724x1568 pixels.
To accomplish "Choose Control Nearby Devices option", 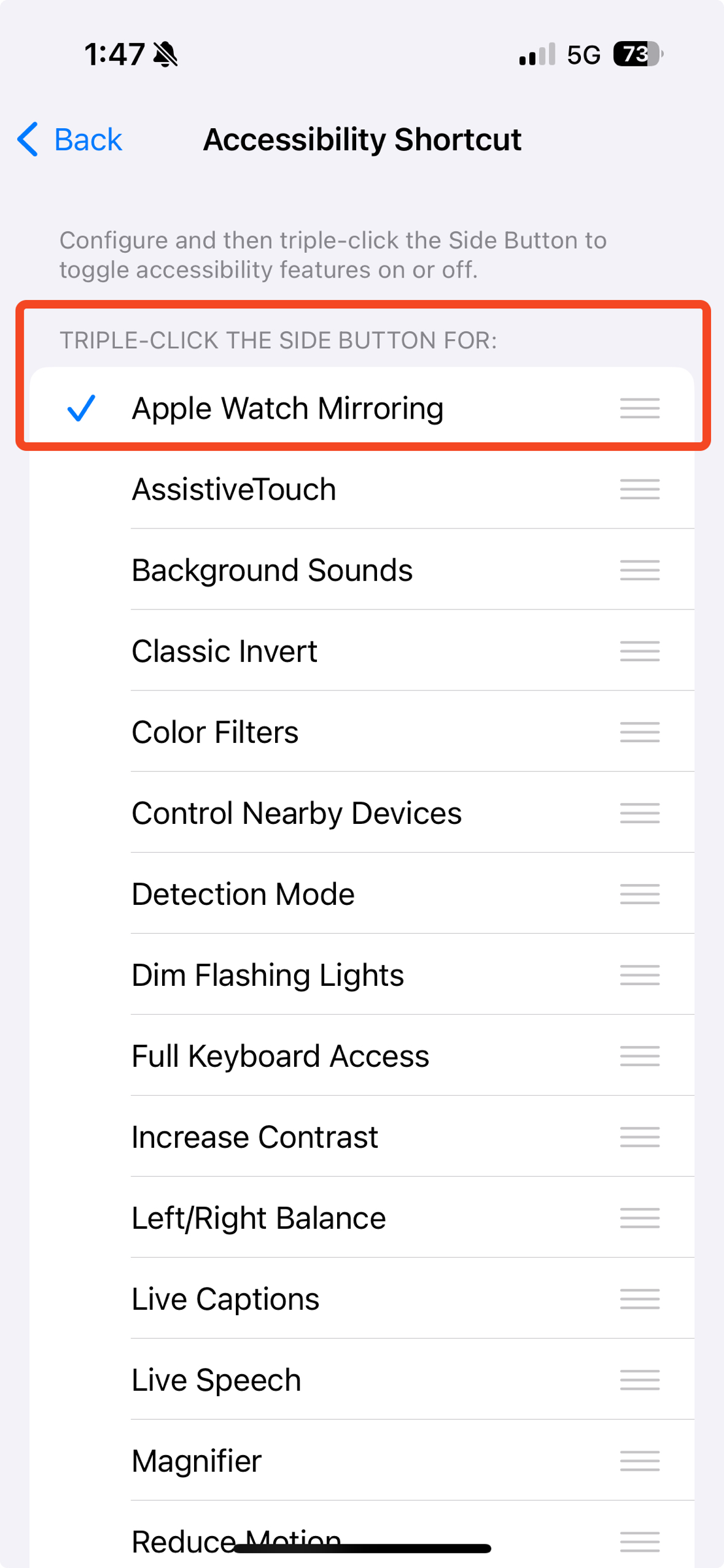I will click(x=297, y=813).
